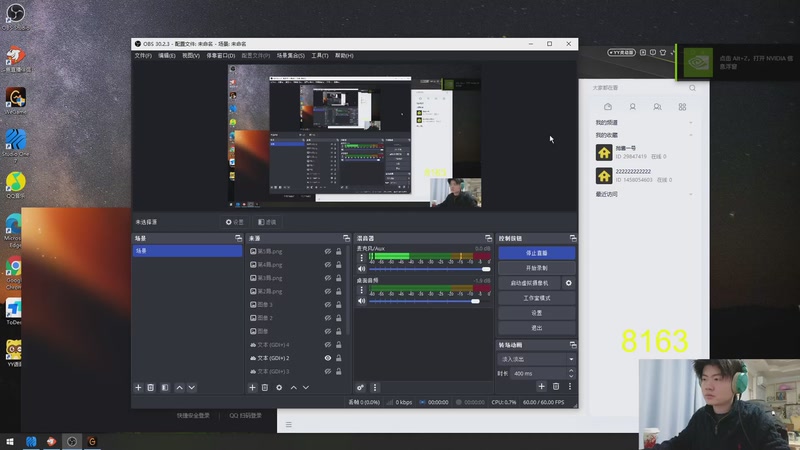Remove selected scene with trash icon
This screenshot has width=800, height=450.
pos(151,388)
